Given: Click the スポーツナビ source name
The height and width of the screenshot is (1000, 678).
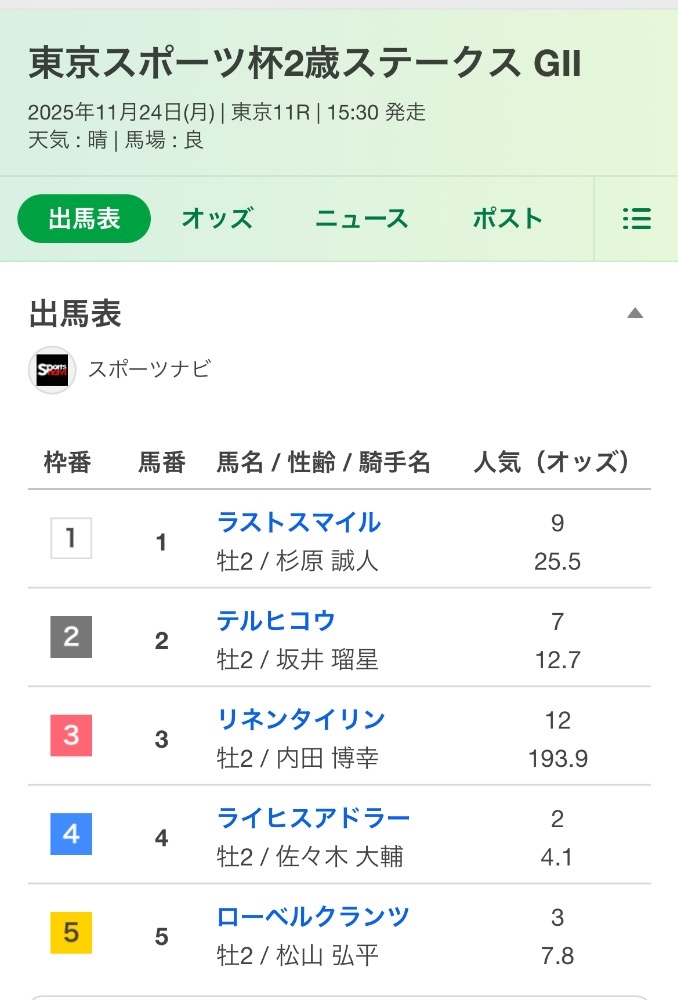Looking at the screenshot, I should (149, 369).
